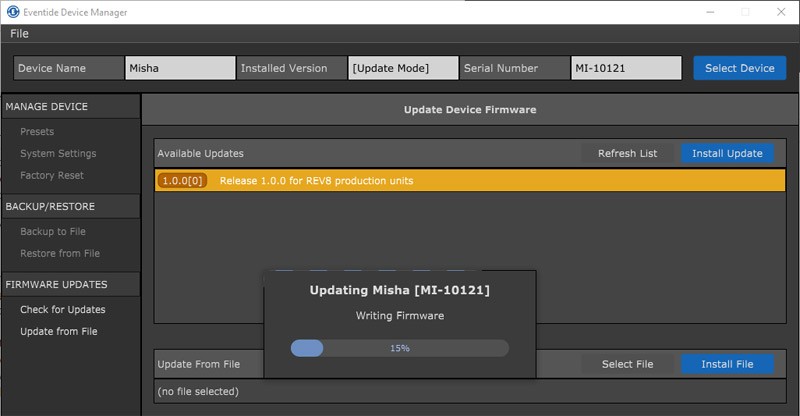The height and width of the screenshot is (416, 800).
Task: Click the Device Name field showing Misha
Action: coord(180,68)
